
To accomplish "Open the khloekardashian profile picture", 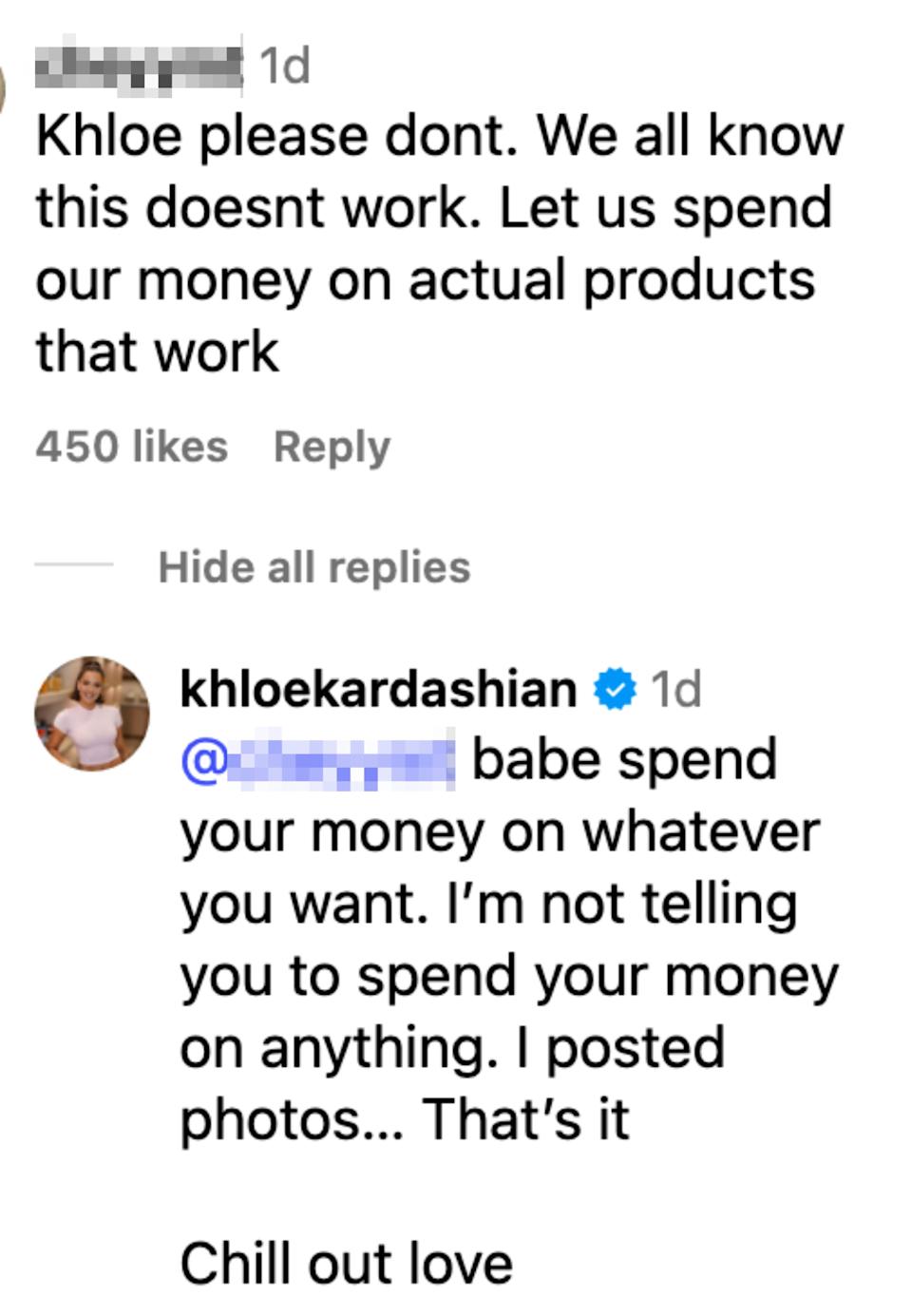I will 91,712.
